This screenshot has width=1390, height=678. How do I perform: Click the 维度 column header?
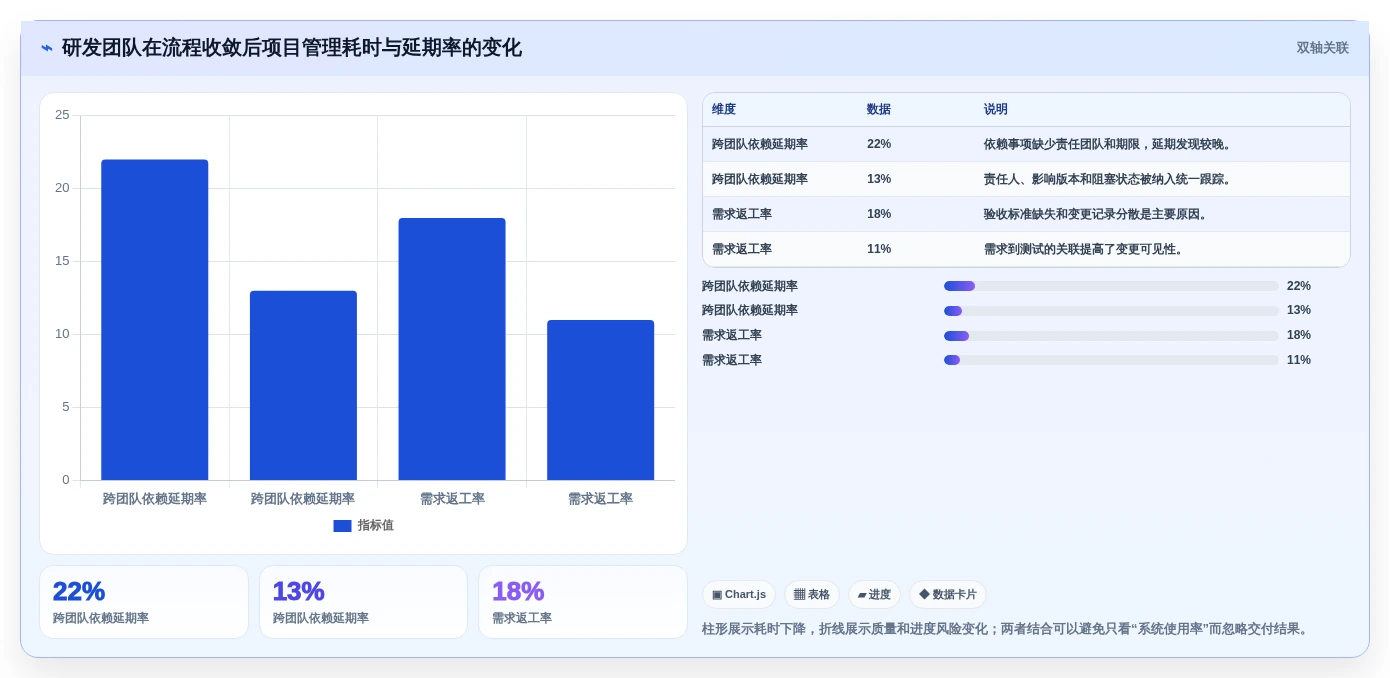click(x=724, y=110)
